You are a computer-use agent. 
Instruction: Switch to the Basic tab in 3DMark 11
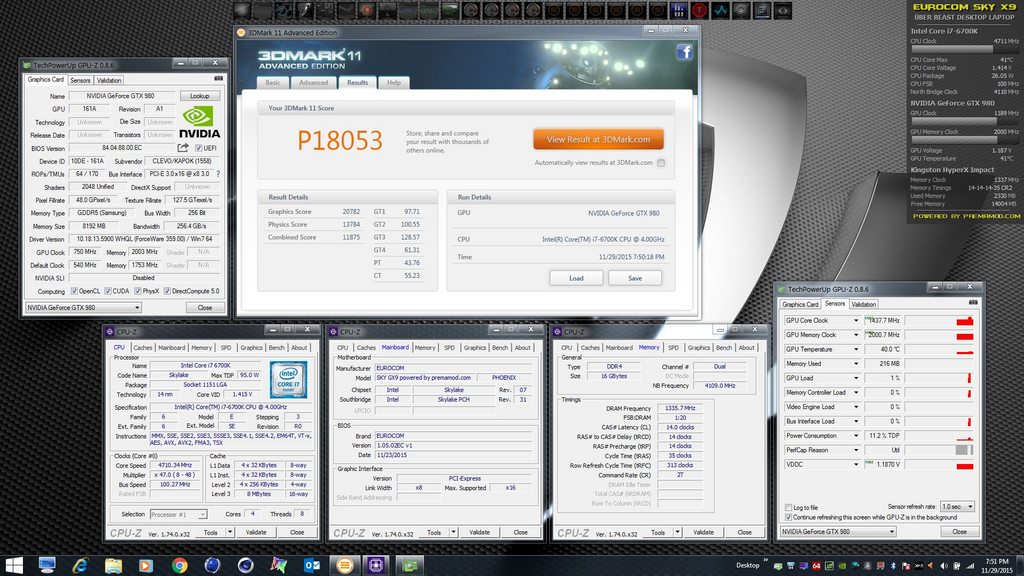coord(273,83)
